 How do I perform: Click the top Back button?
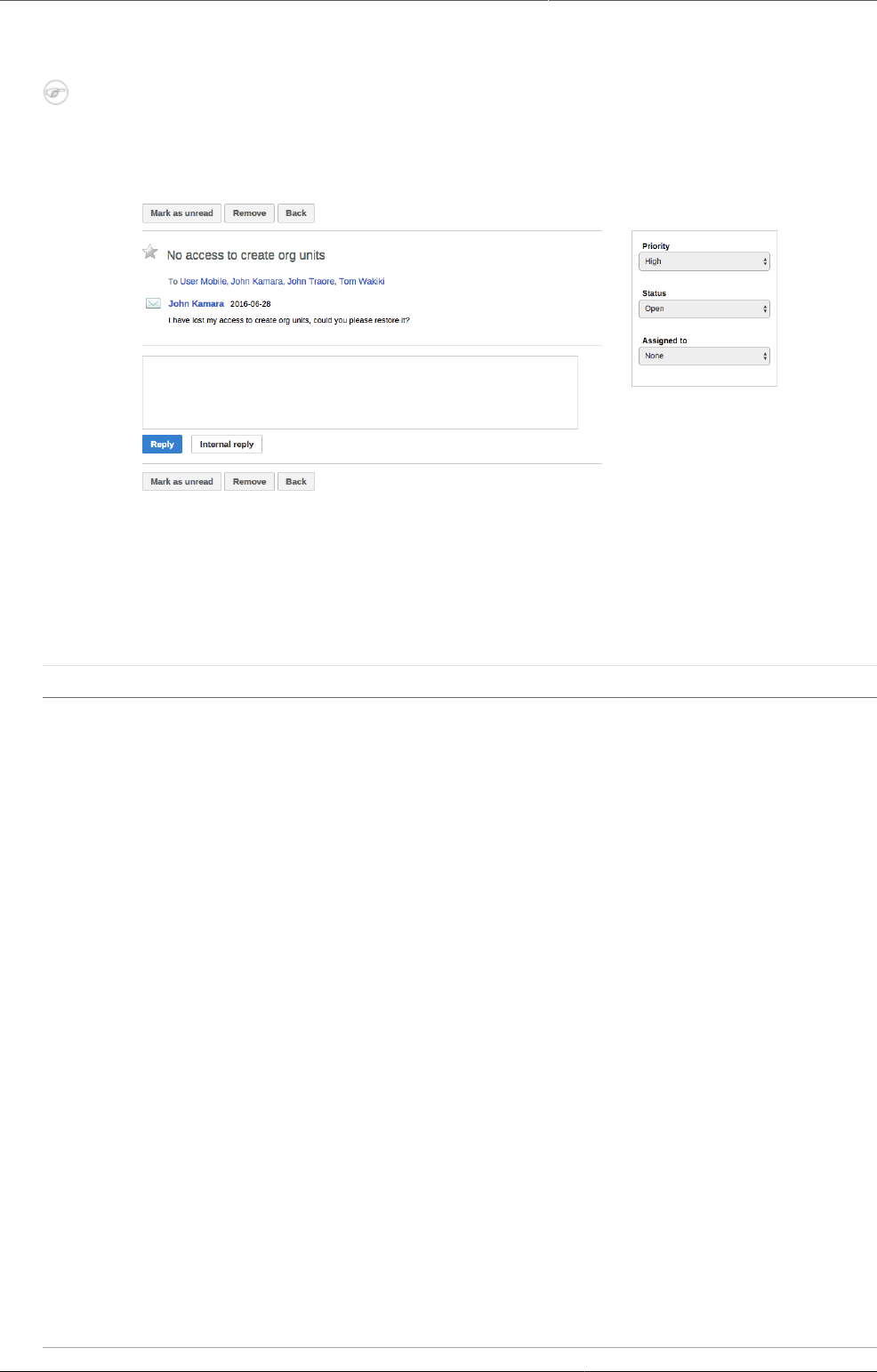[296, 213]
